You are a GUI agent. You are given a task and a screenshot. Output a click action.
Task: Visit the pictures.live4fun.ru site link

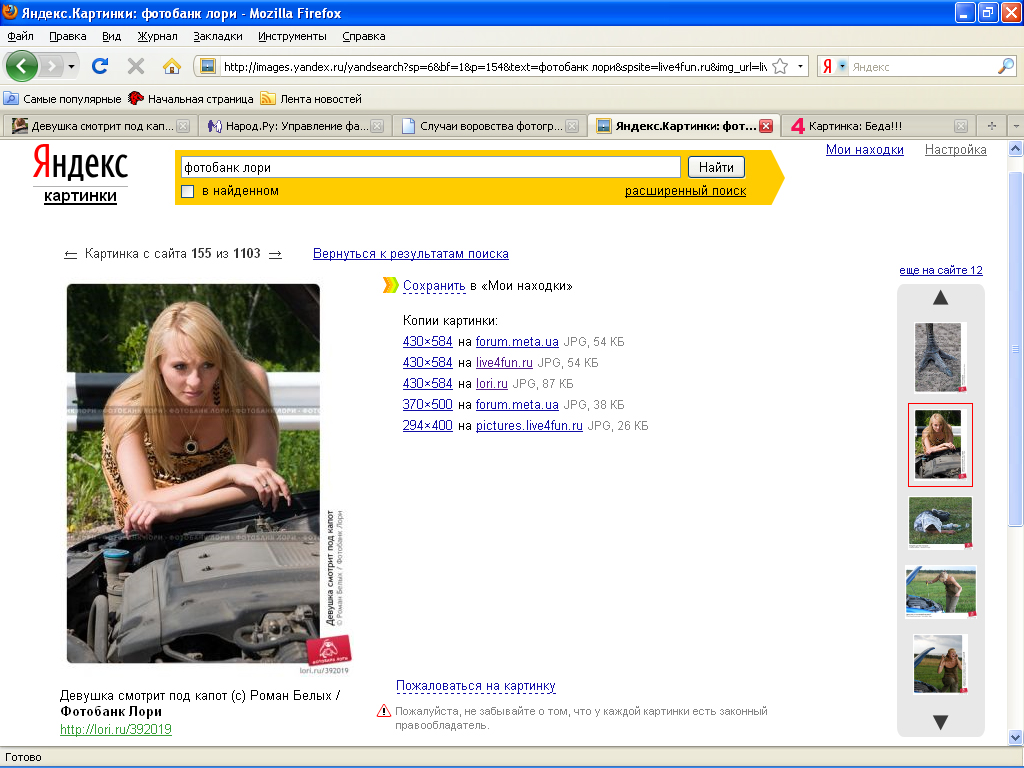coord(529,426)
